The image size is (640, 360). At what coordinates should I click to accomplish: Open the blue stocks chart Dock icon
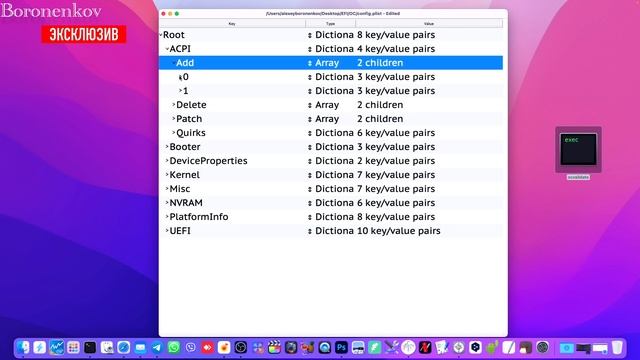(57, 347)
